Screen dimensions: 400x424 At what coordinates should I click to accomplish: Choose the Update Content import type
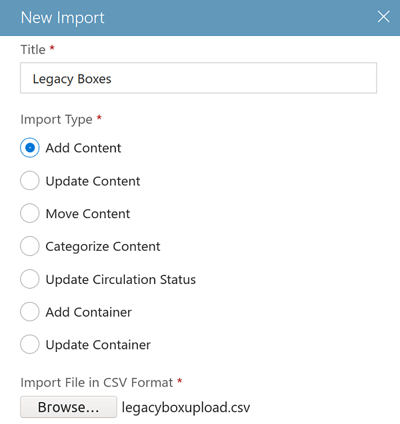point(30,181)
